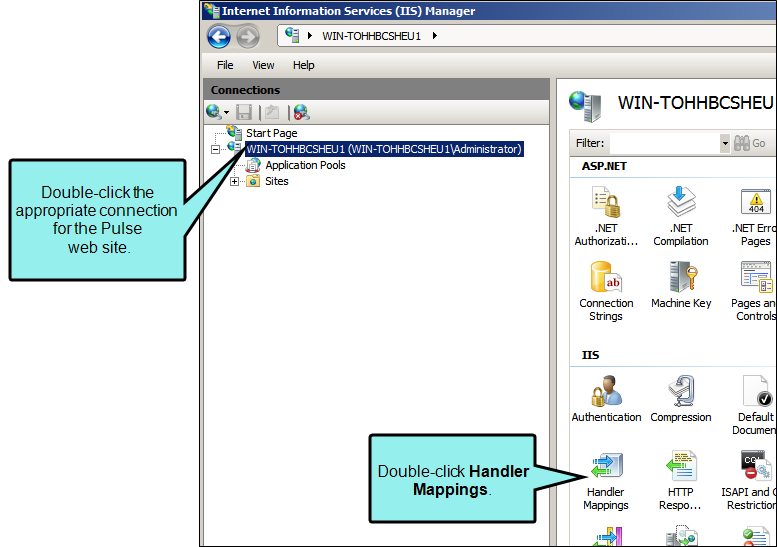
Task: Click the arrow after WIN-TOHHBCSHEU1 in address bar
Action: pos(435,36)
